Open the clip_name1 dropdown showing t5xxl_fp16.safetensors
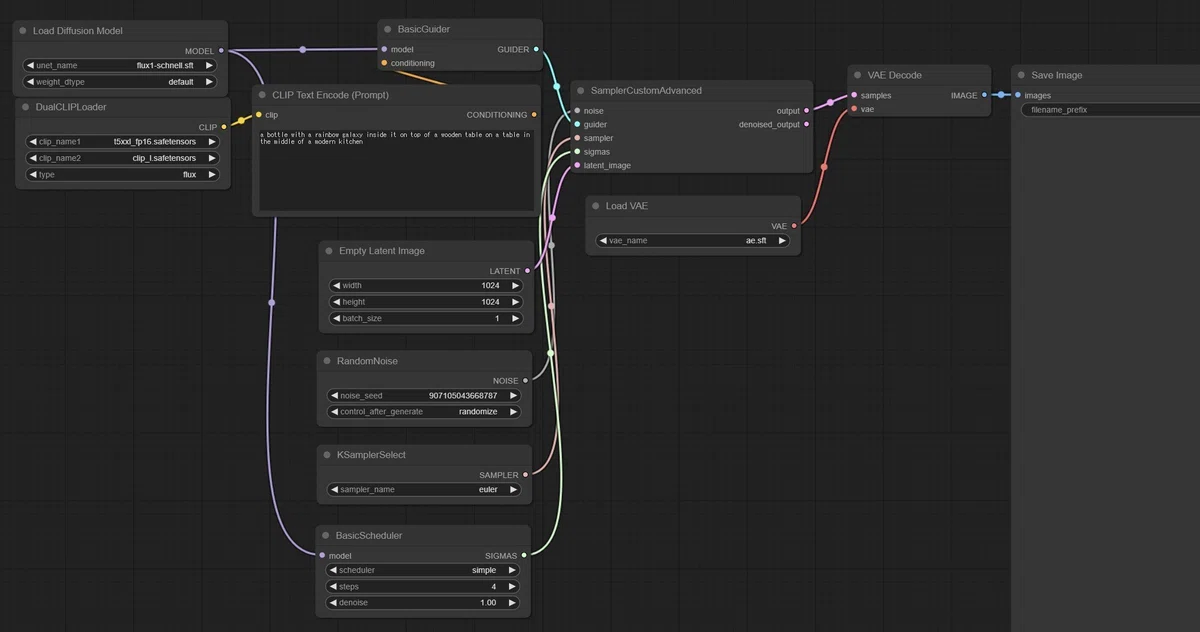 coord(122,142)
